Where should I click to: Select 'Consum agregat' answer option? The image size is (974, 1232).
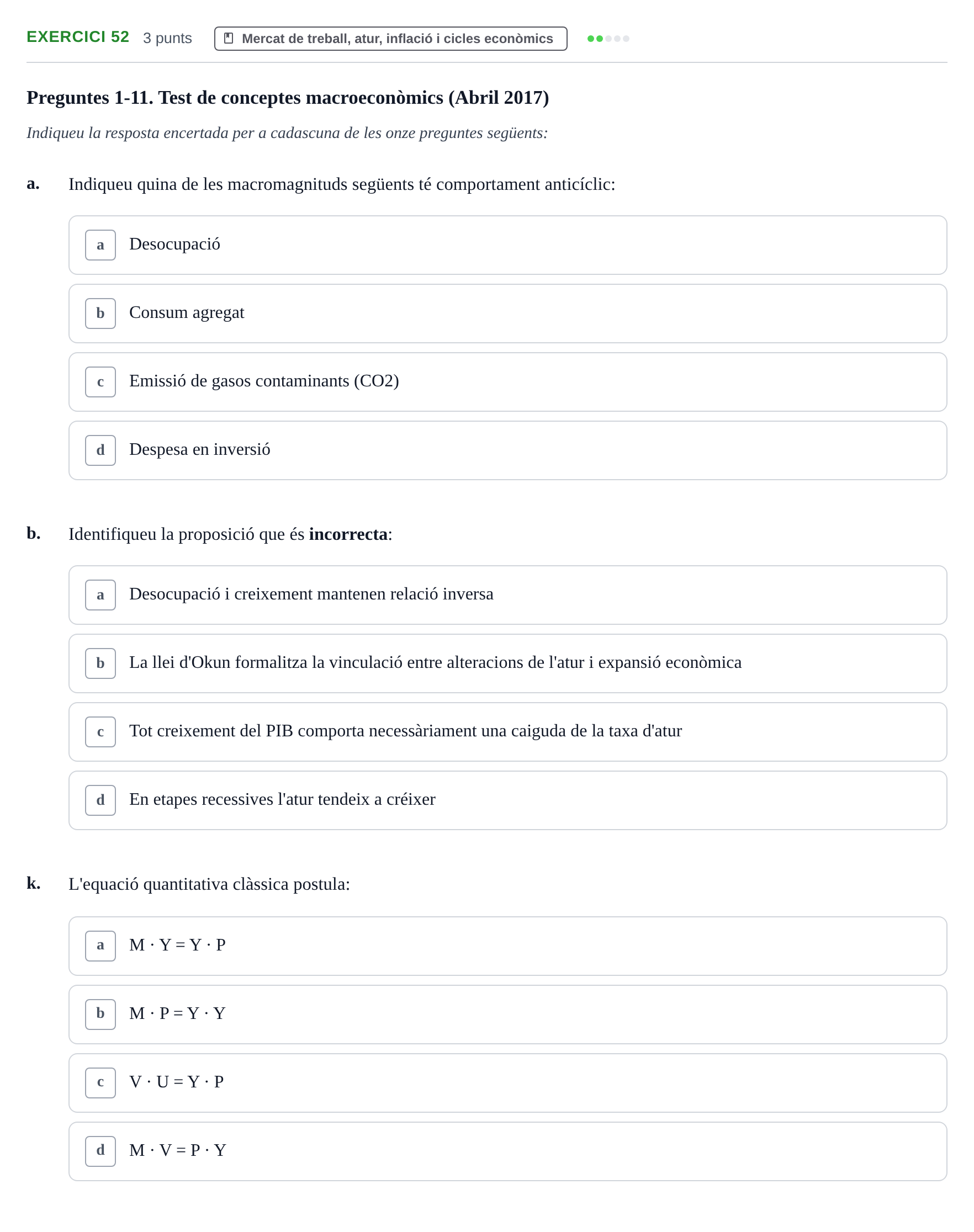tap(507, 314)
